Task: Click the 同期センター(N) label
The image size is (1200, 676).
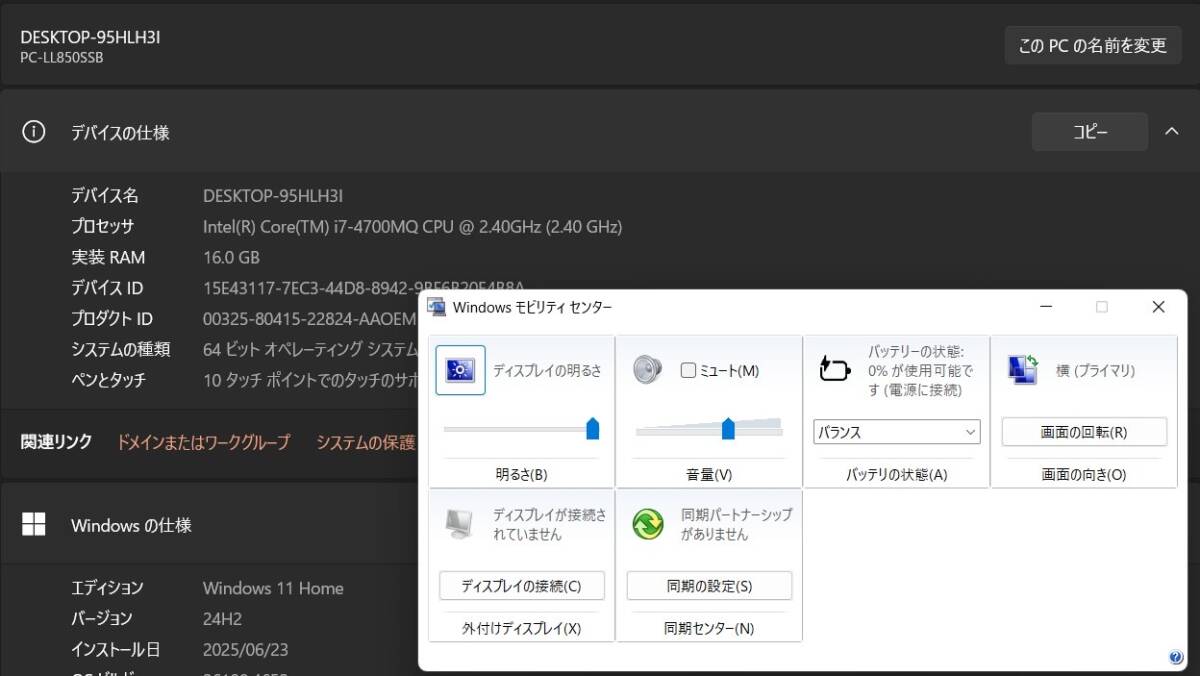Action: pyautogui.click(x=709, y=629)
